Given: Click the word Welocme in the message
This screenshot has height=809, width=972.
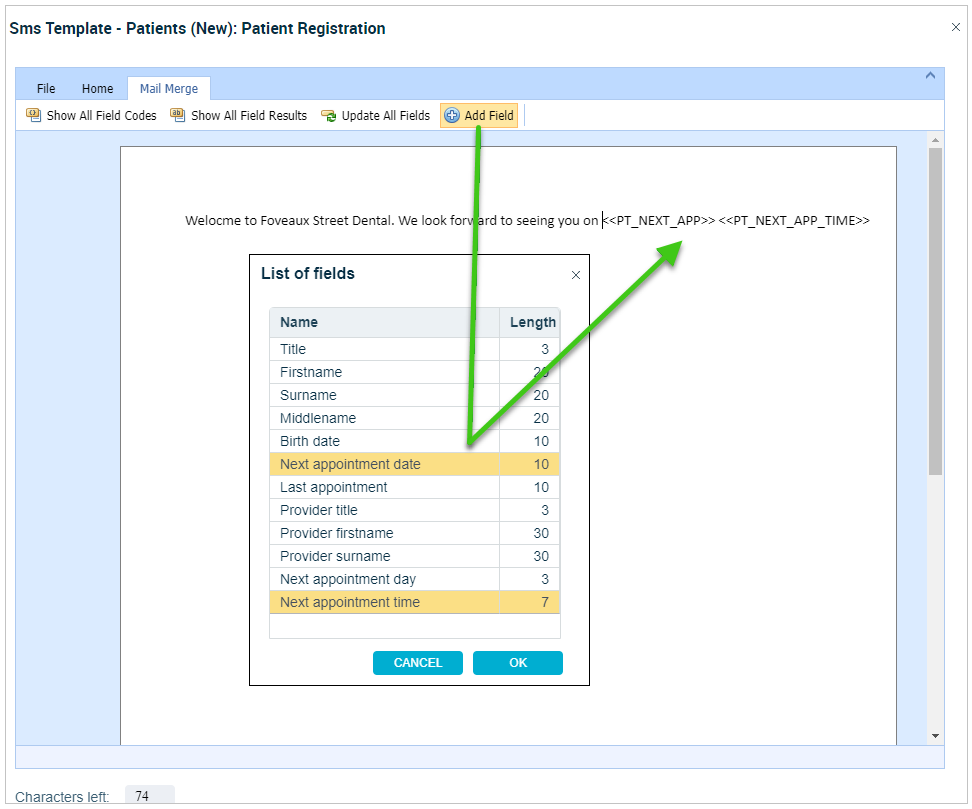Looking at the screenshot, I should point(213,221).
